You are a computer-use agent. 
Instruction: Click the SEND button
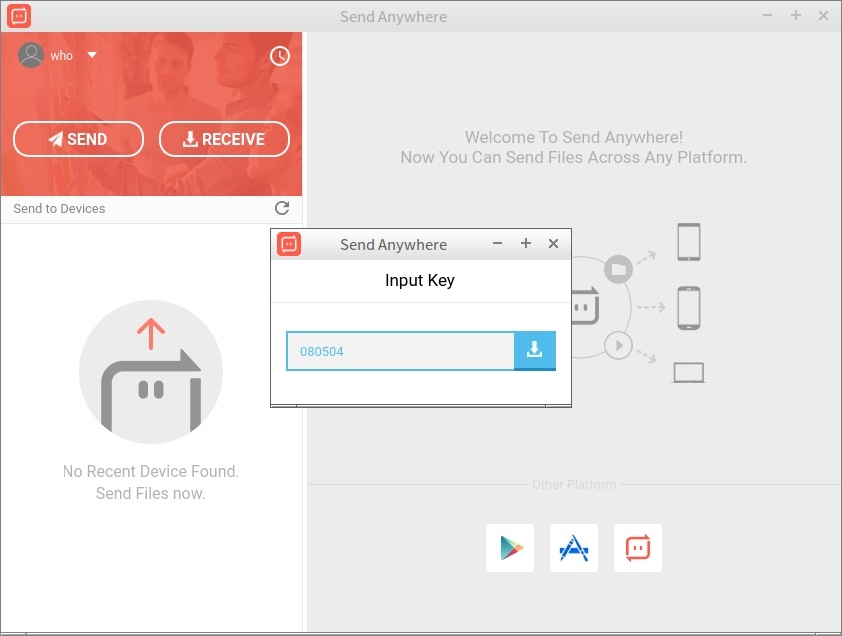pos(78,140)
